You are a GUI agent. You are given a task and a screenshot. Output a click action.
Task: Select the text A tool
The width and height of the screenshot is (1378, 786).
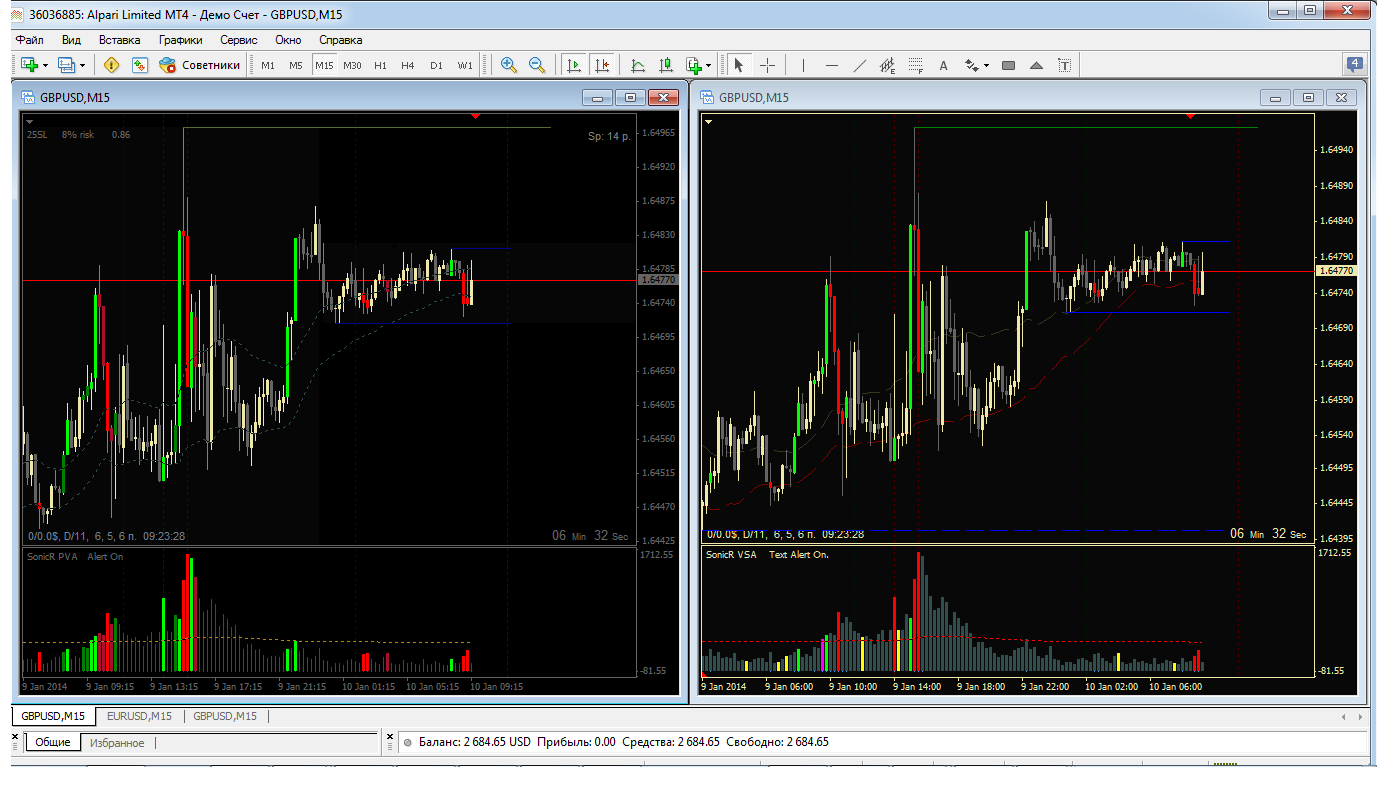point(943,65)
